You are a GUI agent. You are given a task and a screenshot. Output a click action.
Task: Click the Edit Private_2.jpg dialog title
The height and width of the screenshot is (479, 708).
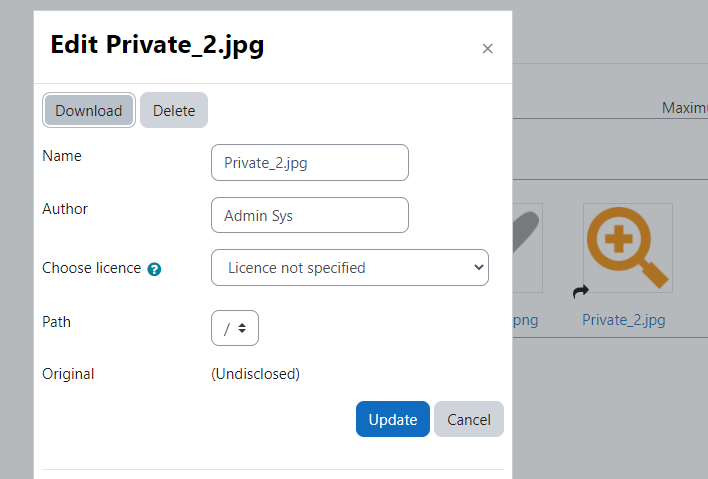coord(157,45)
